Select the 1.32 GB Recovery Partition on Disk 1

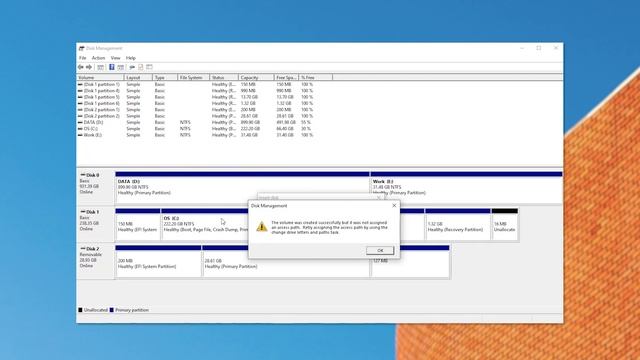pyautogui.click(x=458, y=224)
